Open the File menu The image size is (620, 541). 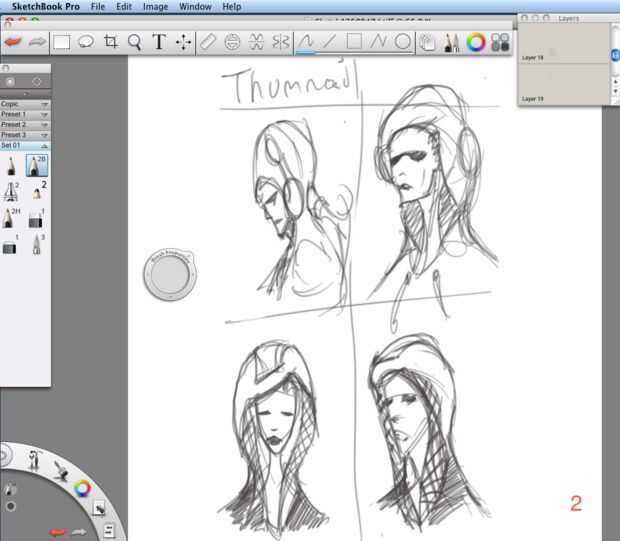pyautogui.click(x=98, y=7)
